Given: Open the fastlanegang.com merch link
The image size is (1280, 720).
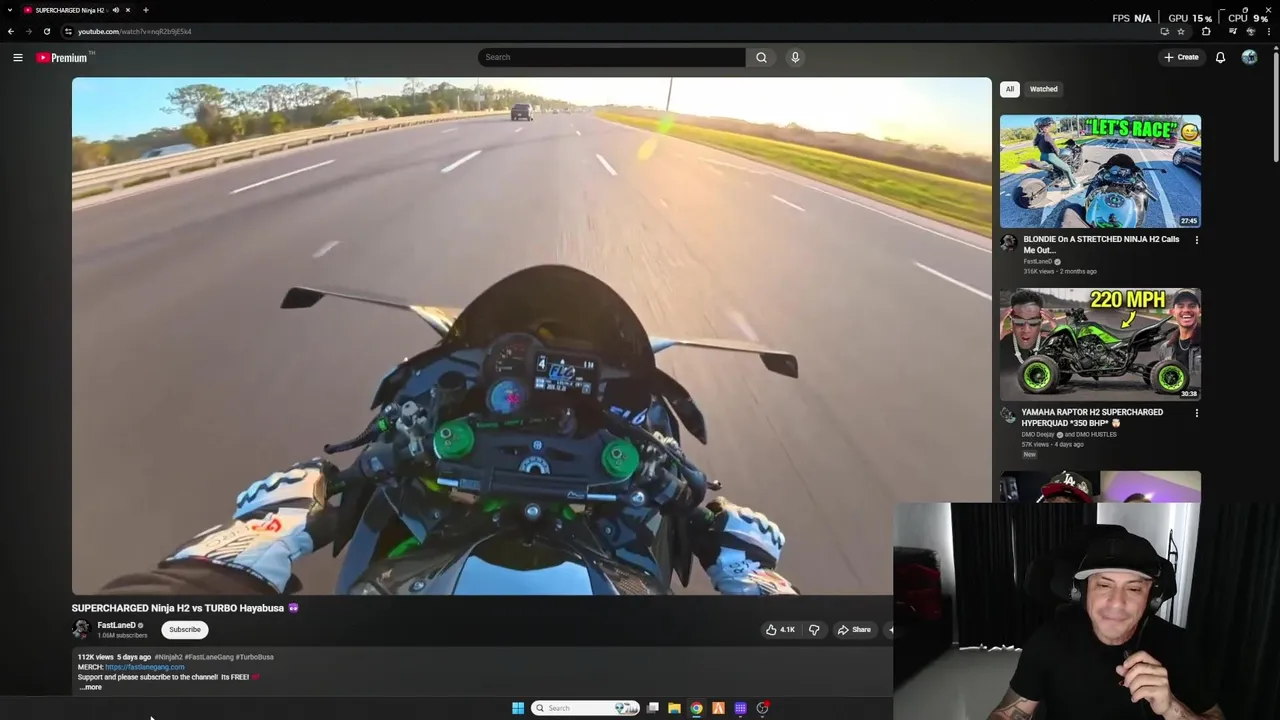Looking at the screenshot, I should (145, 667).
